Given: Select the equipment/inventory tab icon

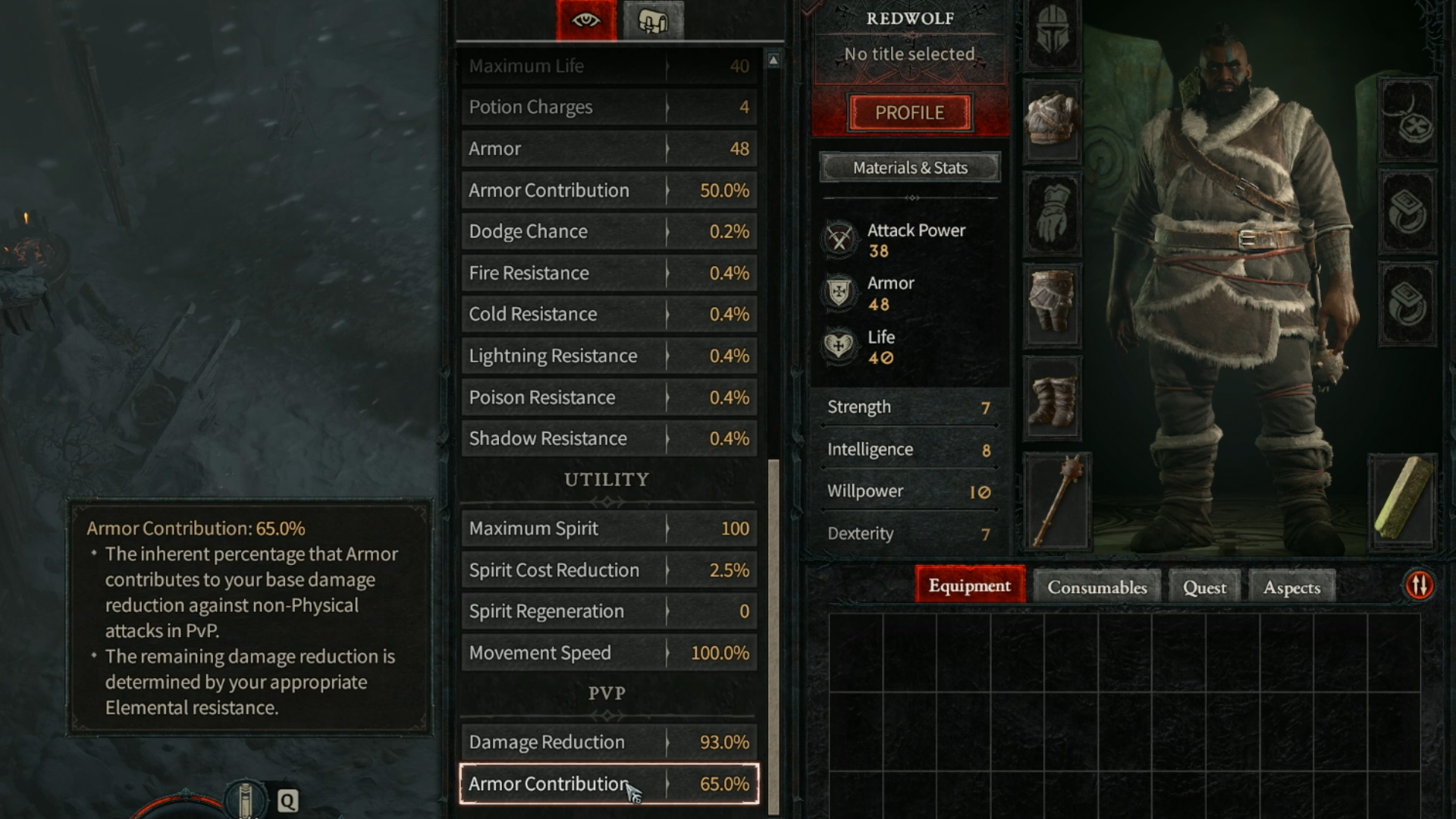Looking at the screenshot, I should coord(650,21).
